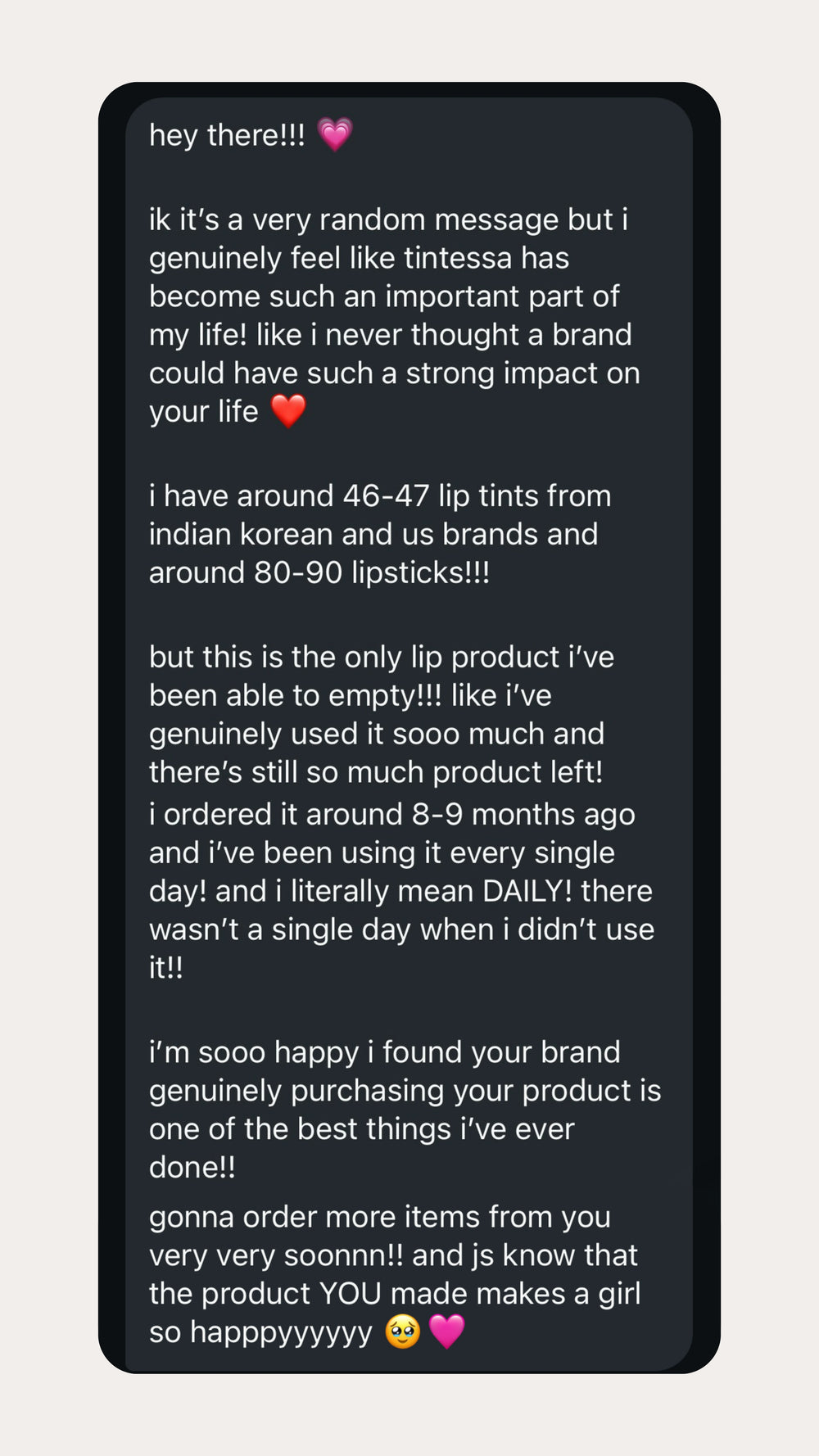Viewport: 819px width, 1456px height.
Task: Click the pink heart emoji at the message end
Action: point(447,1332)
